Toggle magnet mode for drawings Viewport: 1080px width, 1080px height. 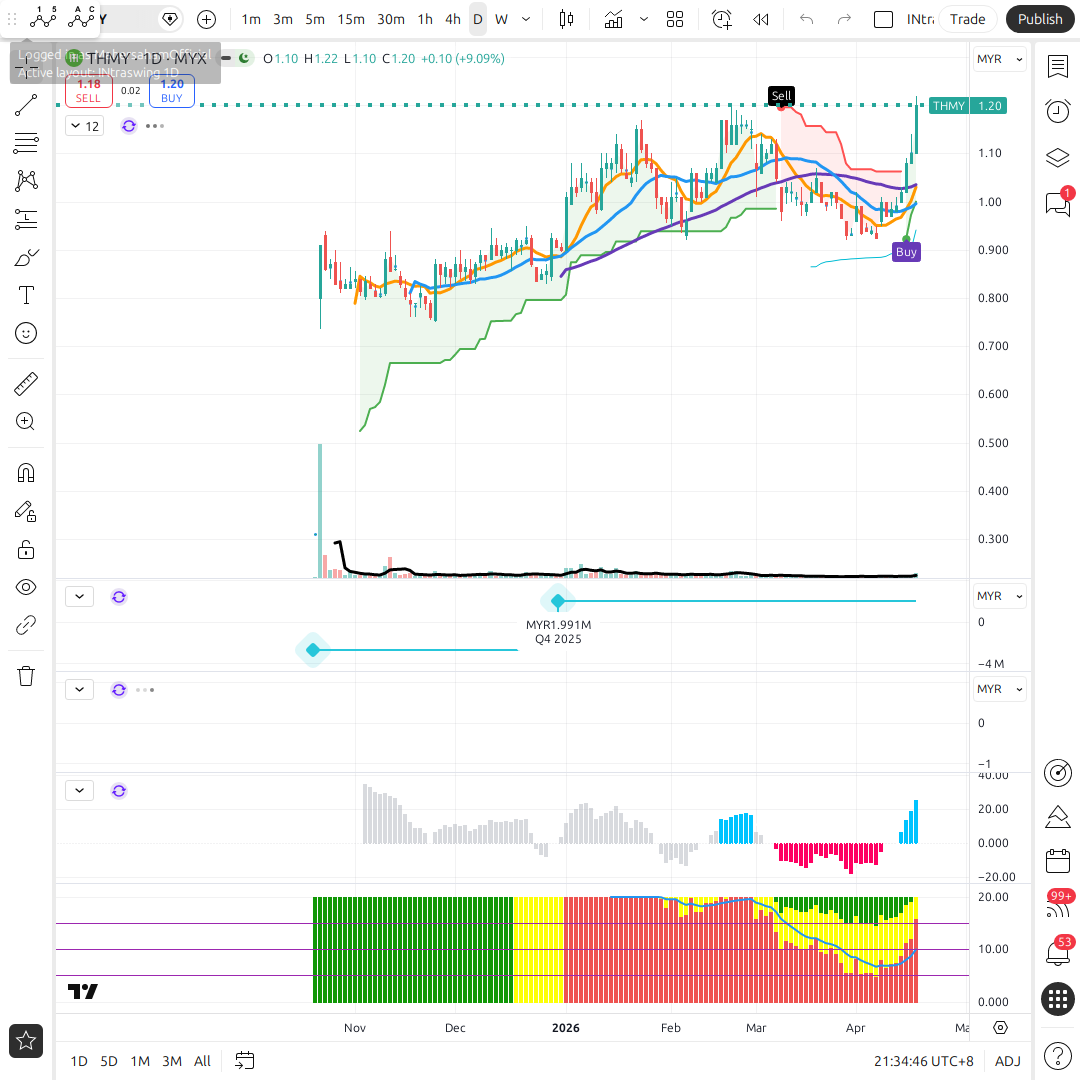click(x=26, y=473)
